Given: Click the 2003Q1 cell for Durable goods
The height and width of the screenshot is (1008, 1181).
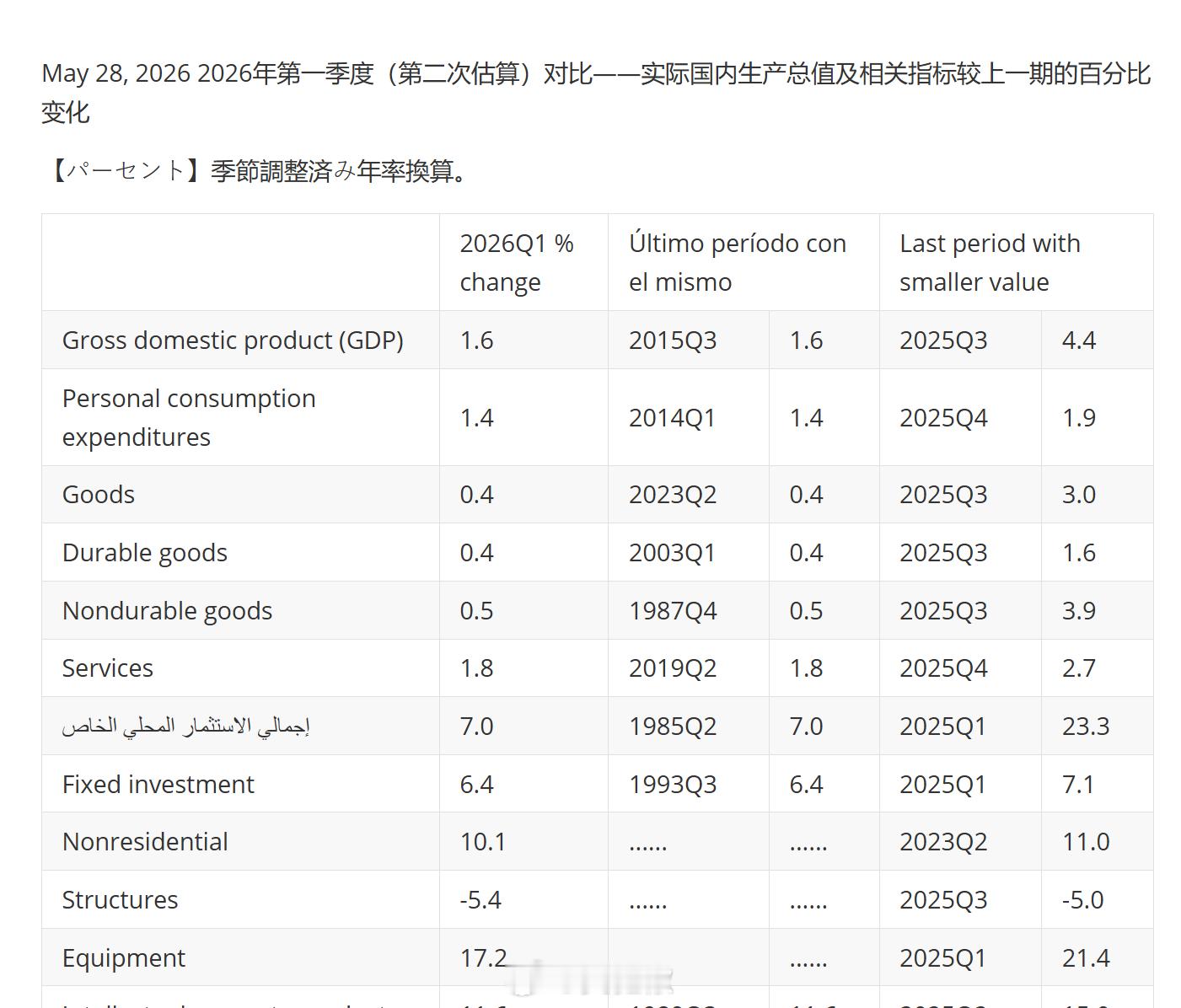Looking at the screenshot, I should click(x=672, y=553).
